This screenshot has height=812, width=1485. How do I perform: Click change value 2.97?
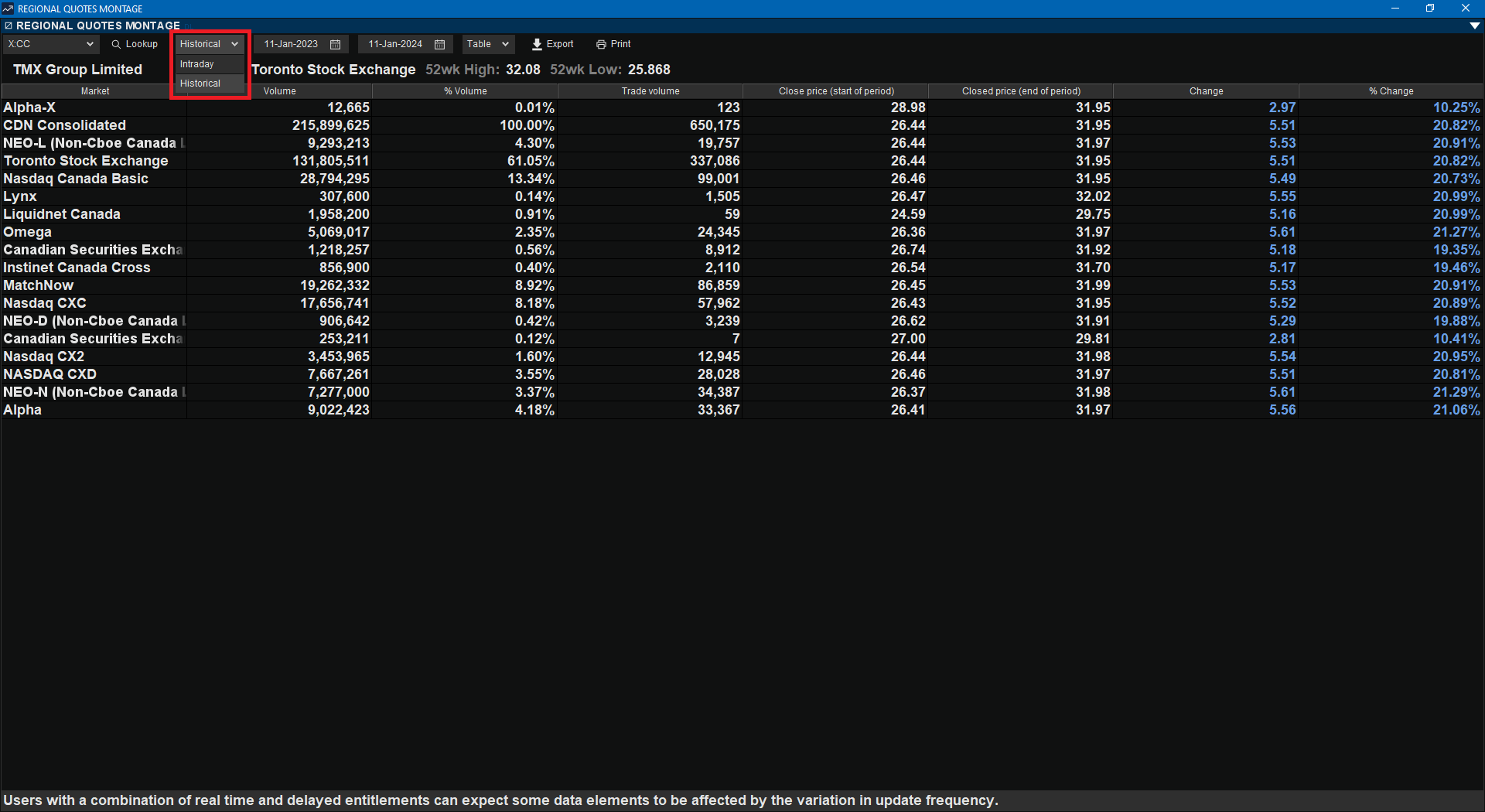1282,107
